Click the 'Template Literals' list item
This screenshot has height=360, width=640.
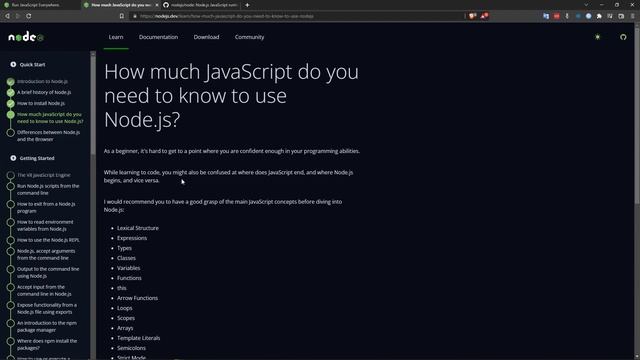point(138,338)
